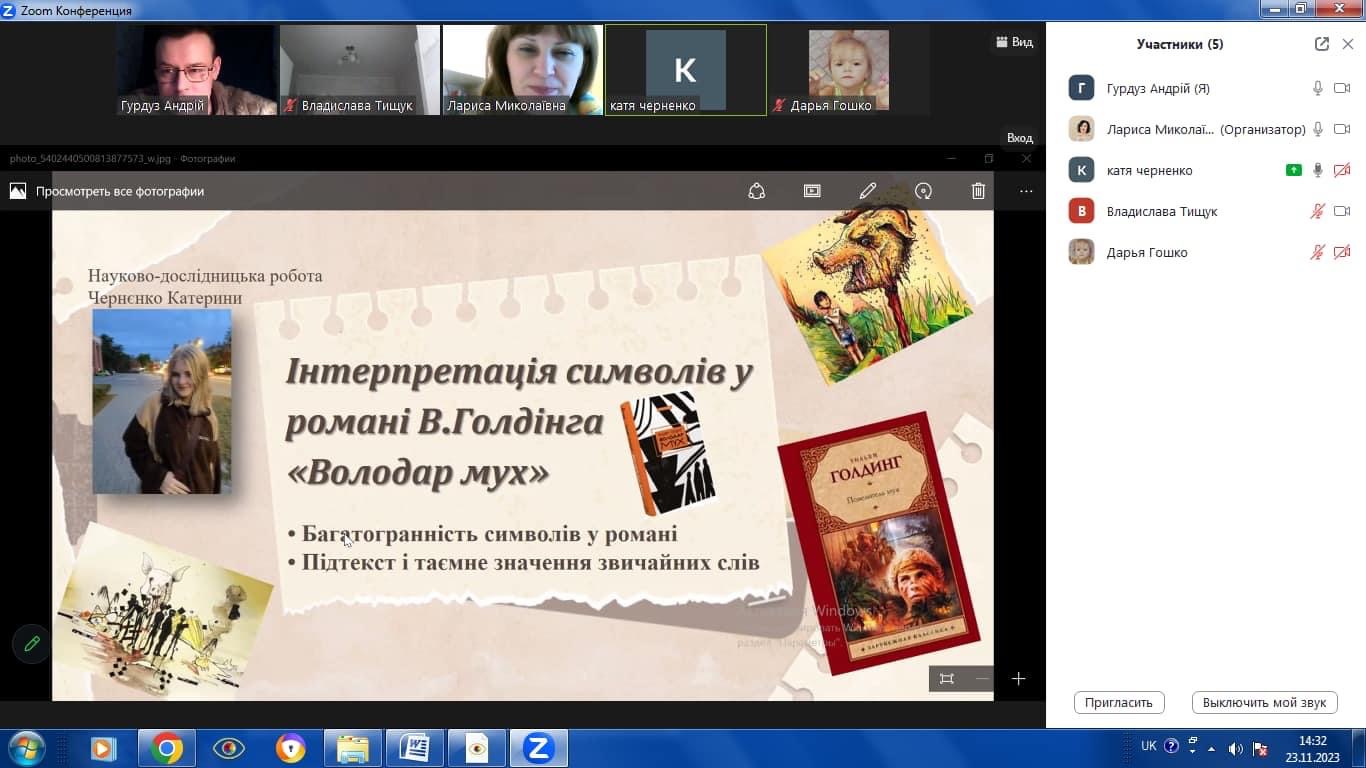Viewport: 1366px width, 768px height.
Task: Select Дарья Гошко video thumbnail
Action: coord(849,70)
